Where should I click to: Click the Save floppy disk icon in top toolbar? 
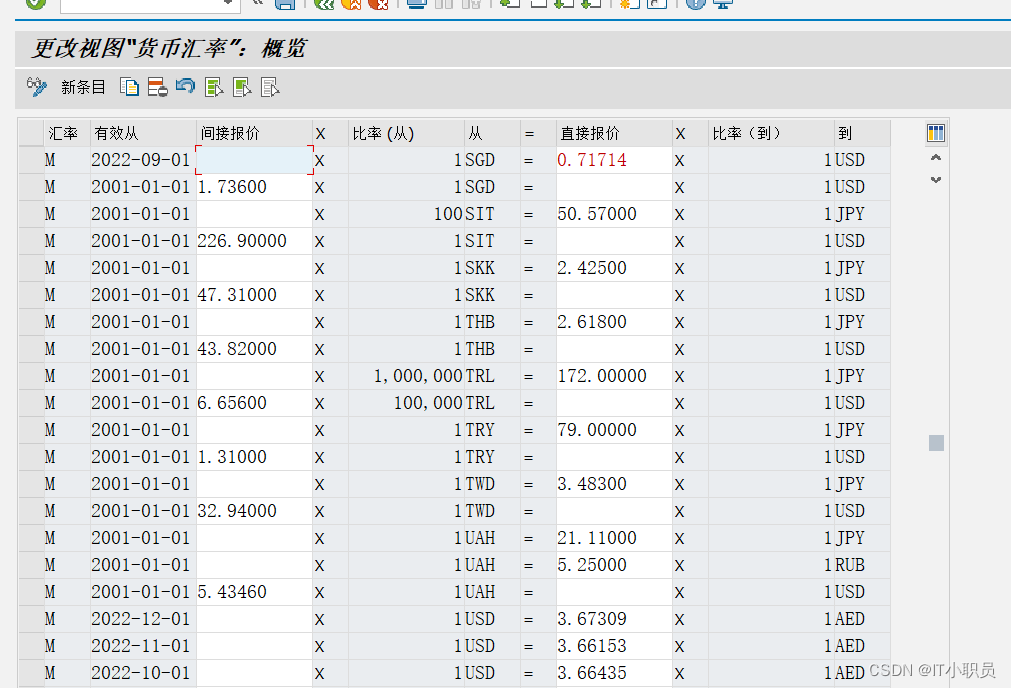click(284, 3)
